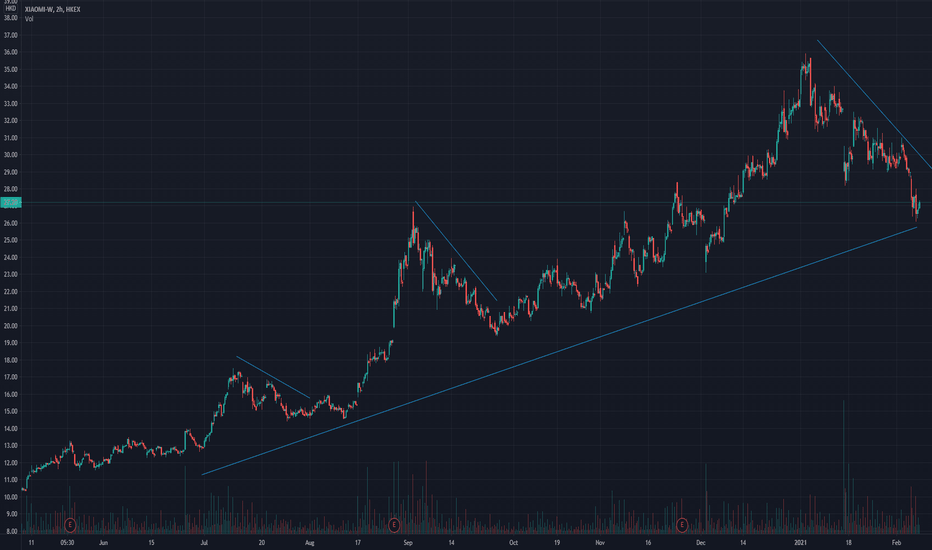Select the descending trendline from January peak

point(874,104)
